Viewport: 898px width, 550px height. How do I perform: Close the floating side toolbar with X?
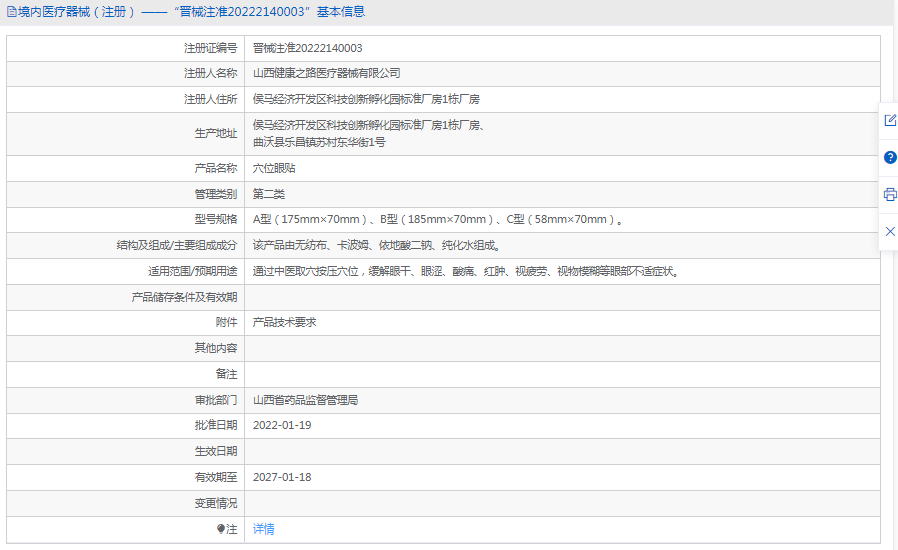tap(889, 231)
